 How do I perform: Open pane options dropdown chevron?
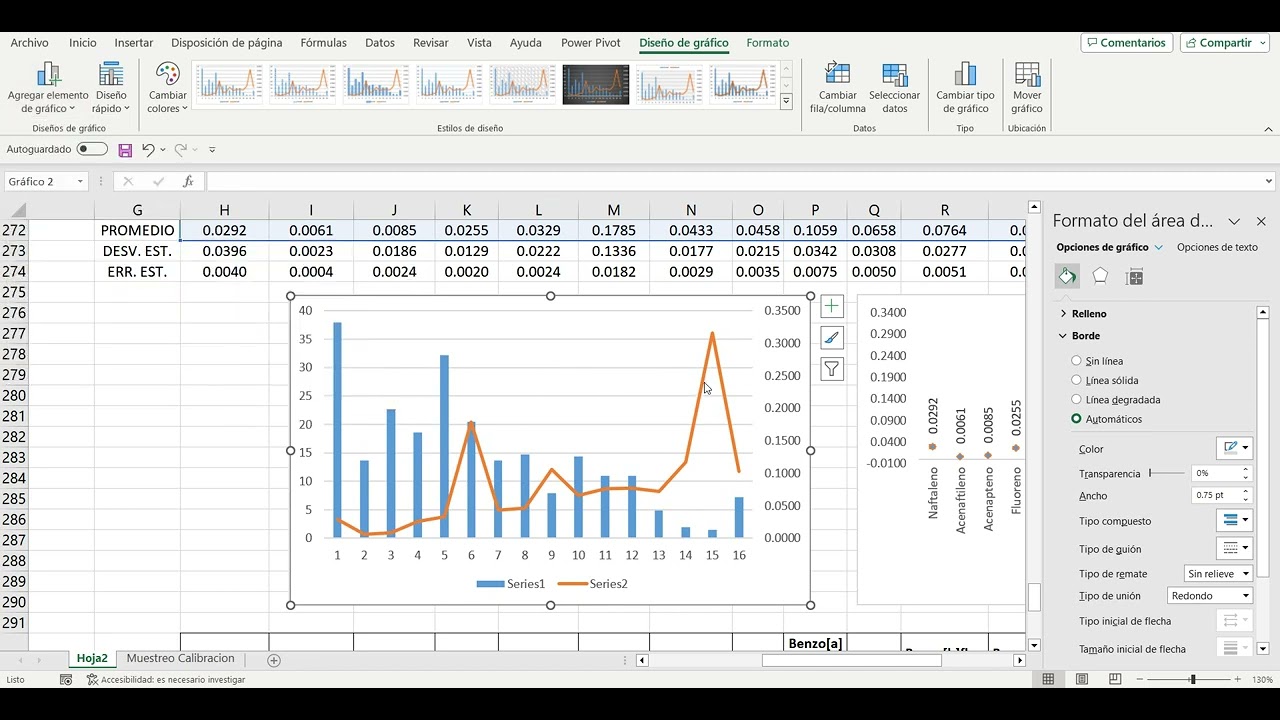(1234, 221)
